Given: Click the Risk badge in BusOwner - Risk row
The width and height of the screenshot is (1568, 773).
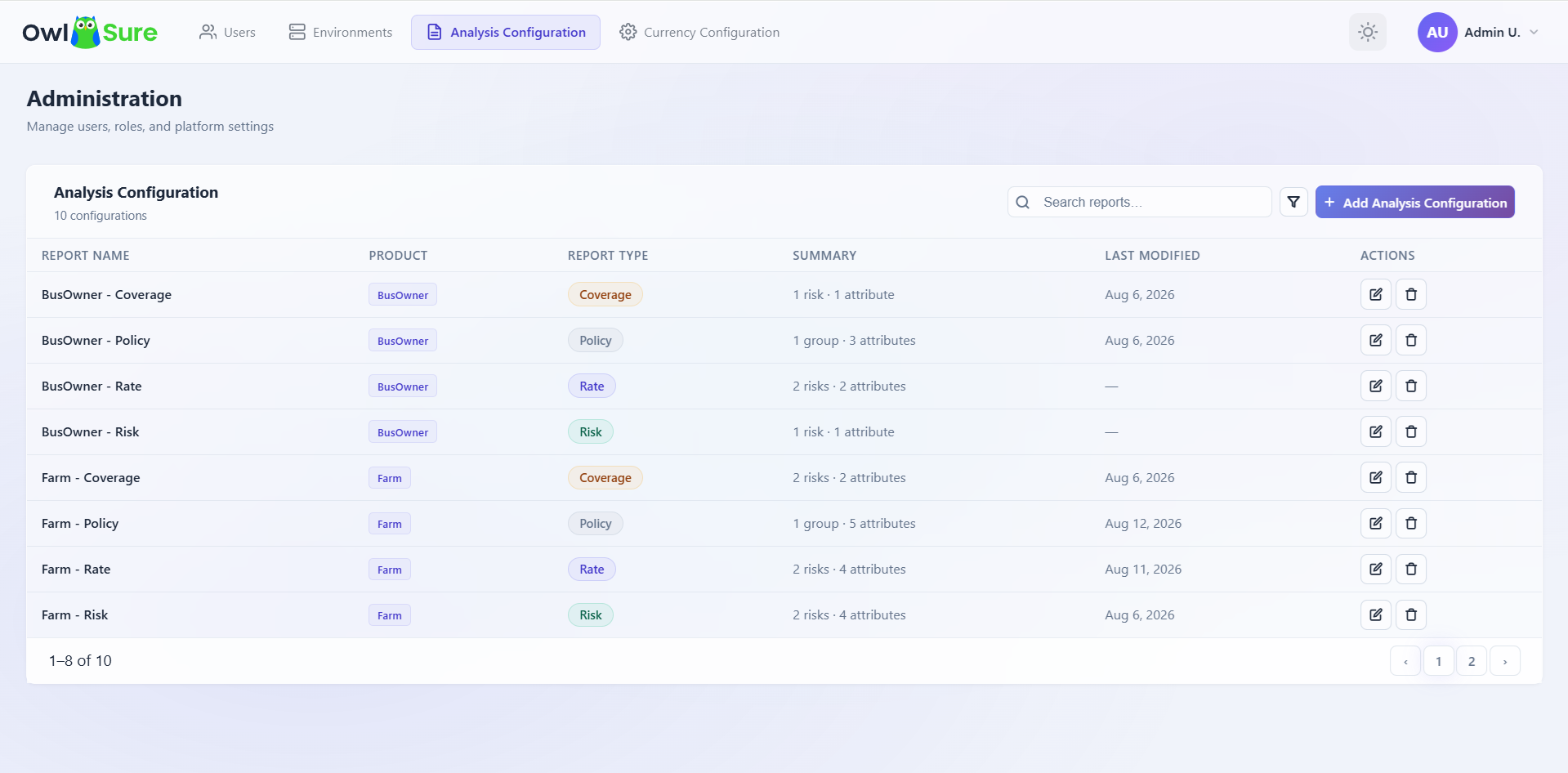Looking at the screenshot, I should click(x=591, y=431).
